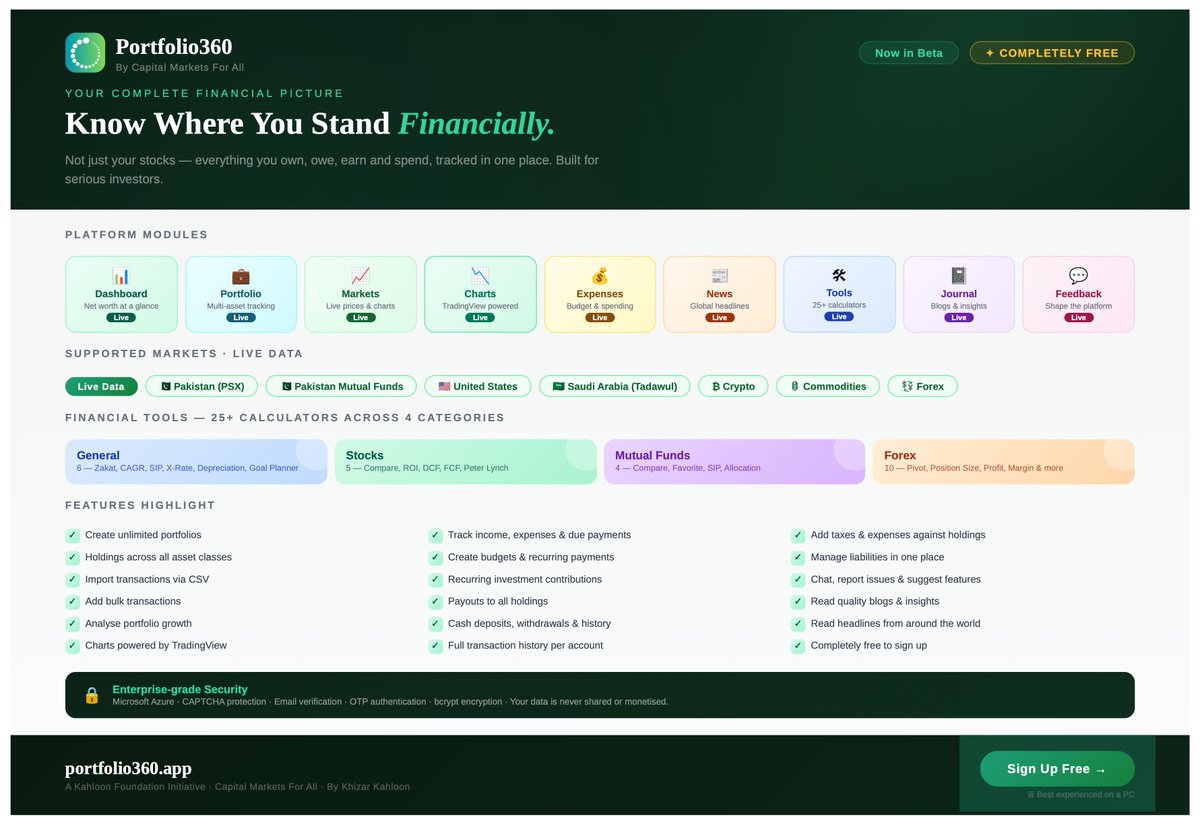The height and width of the screenshot is (827, 1200).
Task: Open the Feedback shape the platform card
Action: (x=1078, y=294)
